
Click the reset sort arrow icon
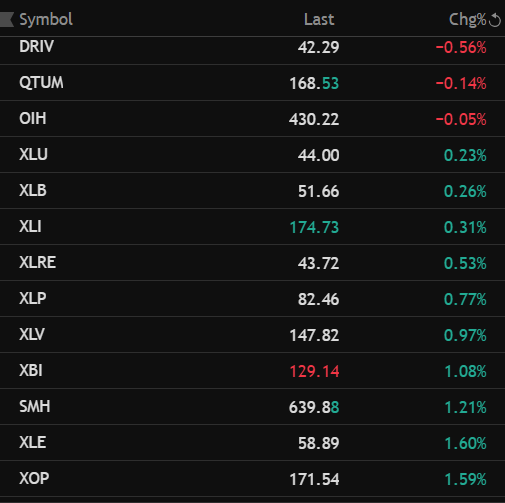point(495,20)
